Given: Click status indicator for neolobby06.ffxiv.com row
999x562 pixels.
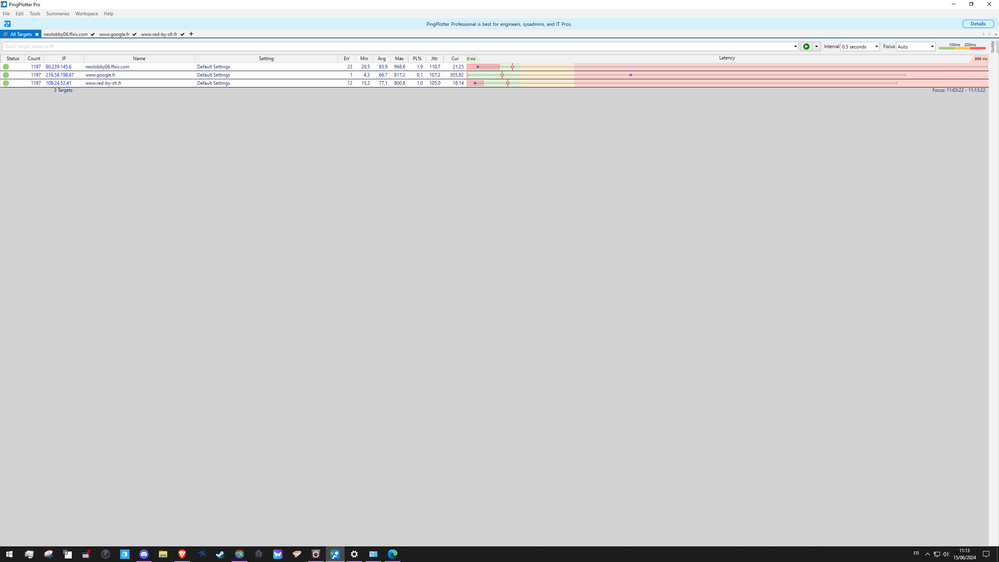Looking at the screenshot, I should [6, 67].
